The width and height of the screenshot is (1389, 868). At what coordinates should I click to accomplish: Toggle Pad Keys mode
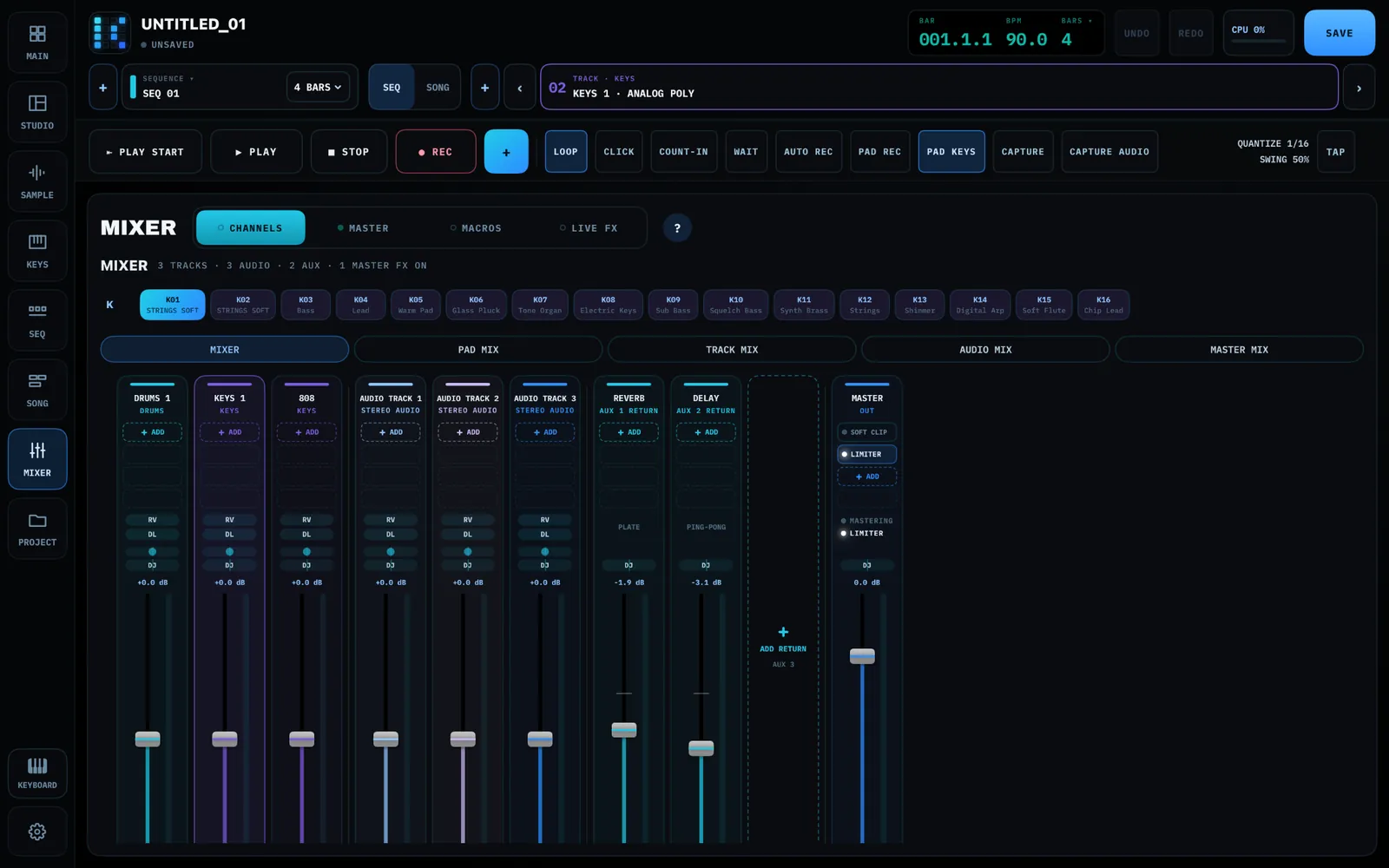click(x=951, y=151)
